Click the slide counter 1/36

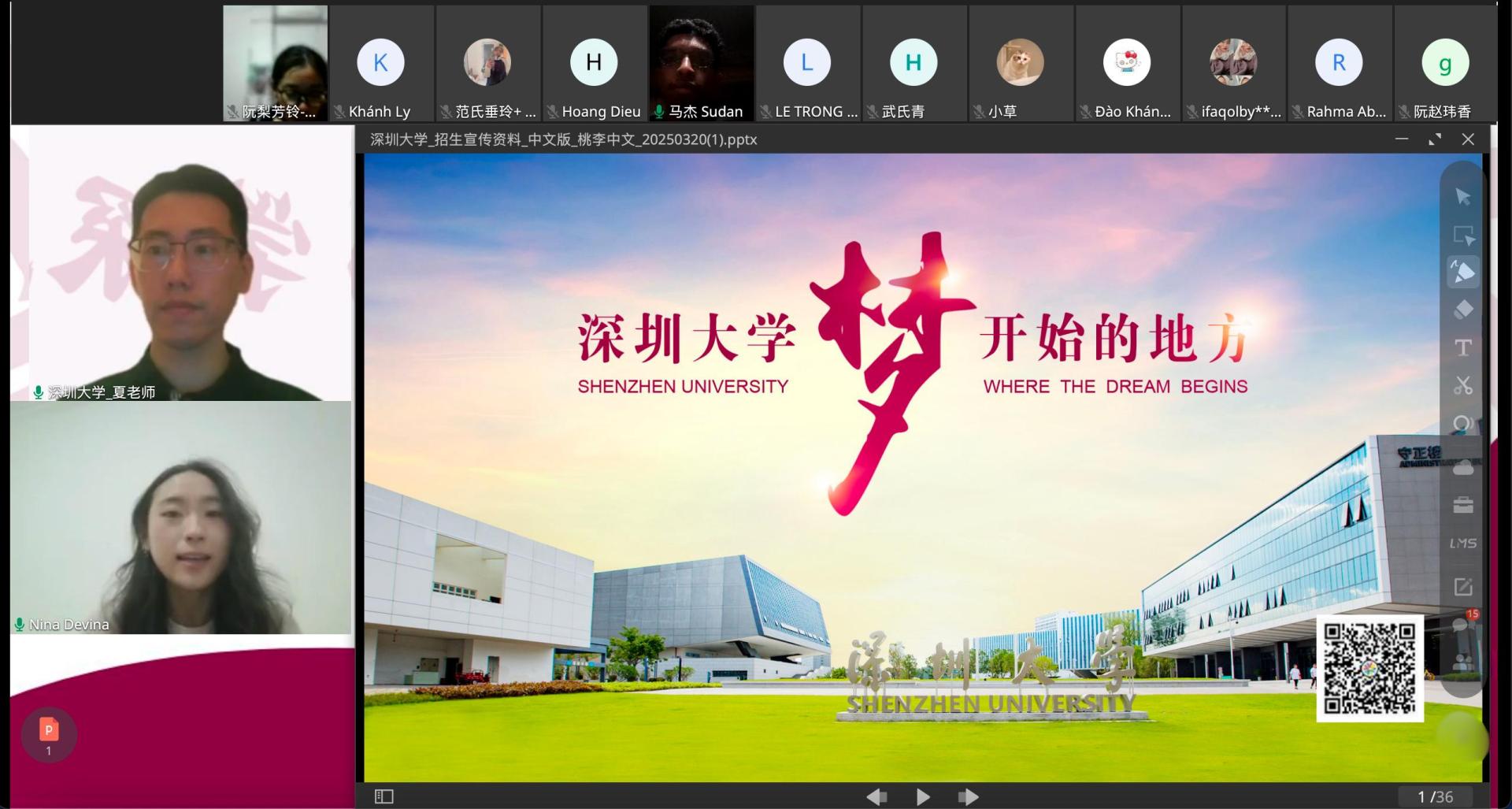pyautogui.click(x=1435, y=797)
